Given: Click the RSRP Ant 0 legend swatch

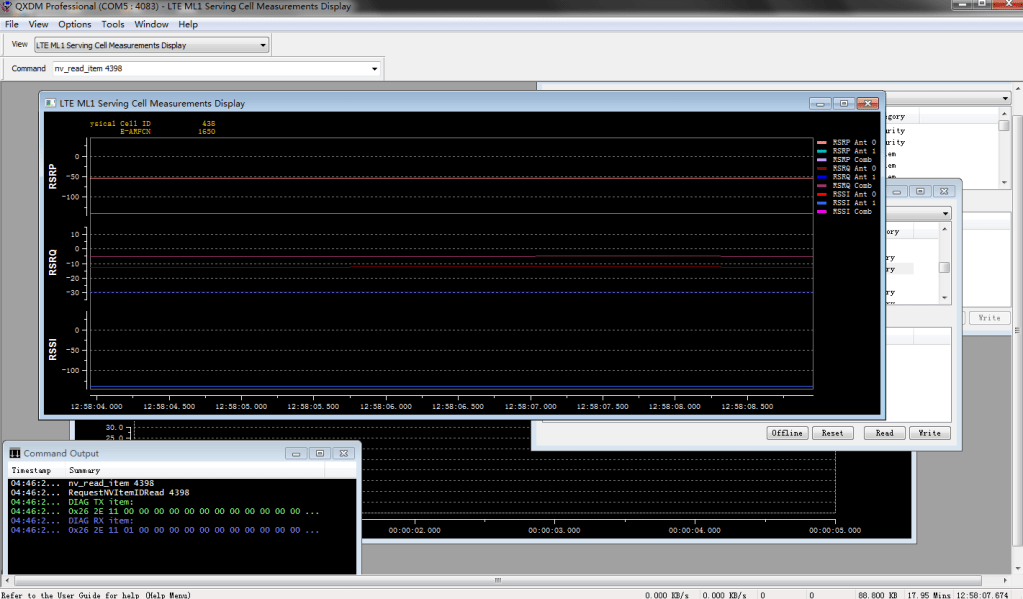Looking at the screenshot, I should click(x=823, y=143).
